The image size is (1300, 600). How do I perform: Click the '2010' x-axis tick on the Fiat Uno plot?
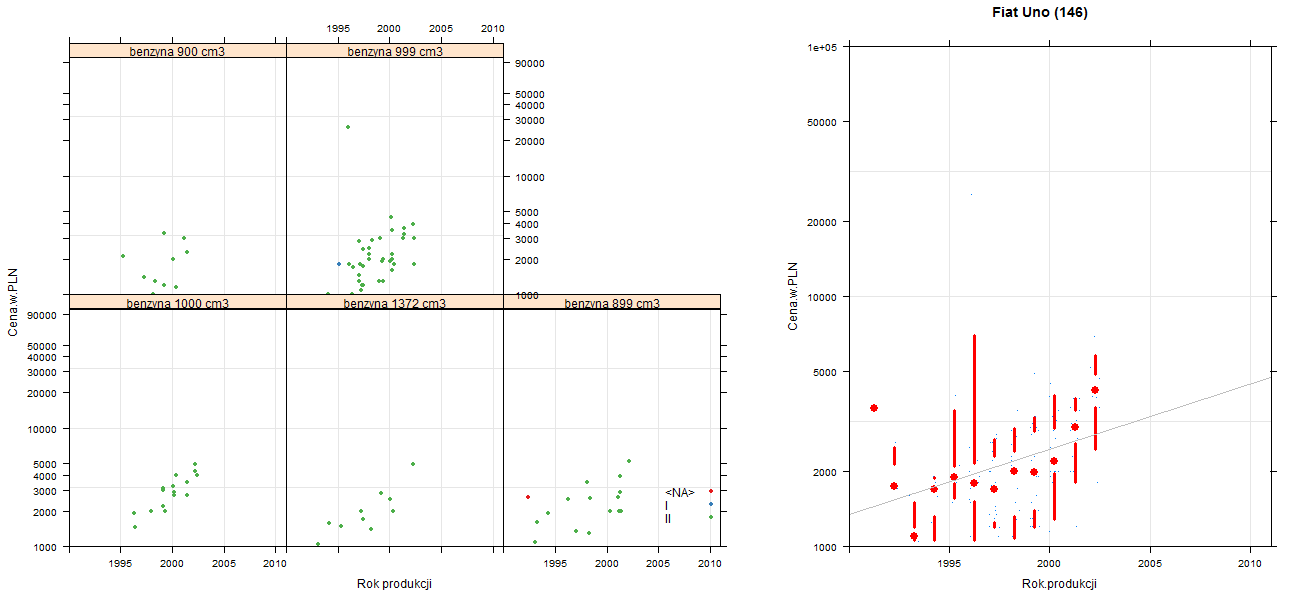[x=1251, y=565]
